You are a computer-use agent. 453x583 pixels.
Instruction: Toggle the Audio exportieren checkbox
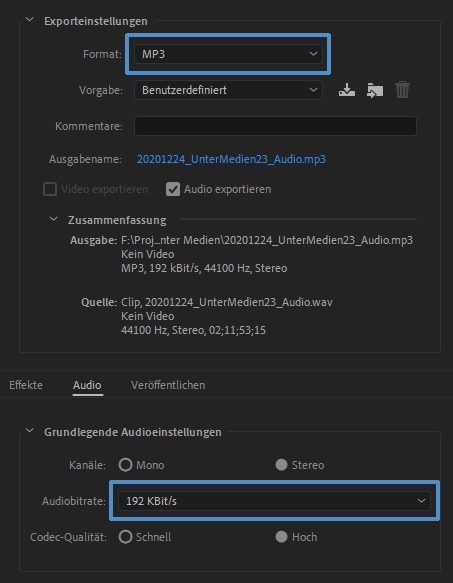click(173, 189)
